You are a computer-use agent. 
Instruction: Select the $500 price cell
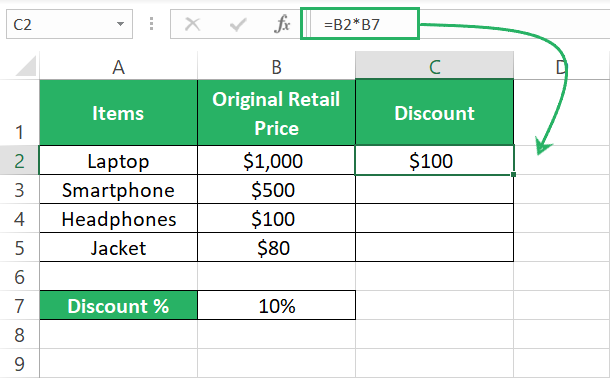coord(277,189)
